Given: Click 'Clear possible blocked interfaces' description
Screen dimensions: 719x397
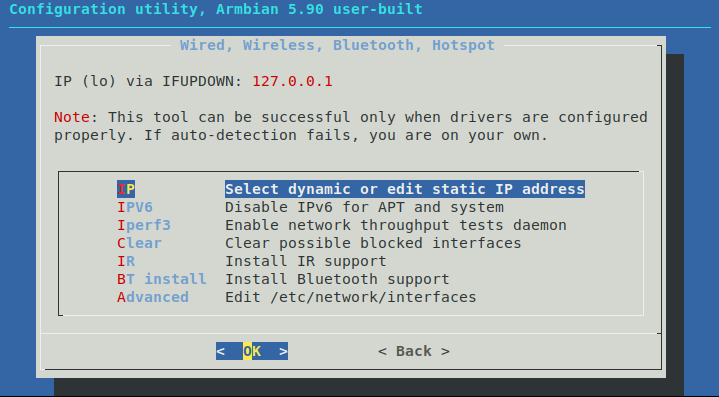Looking at the screenshot, I should coord(373,243).
